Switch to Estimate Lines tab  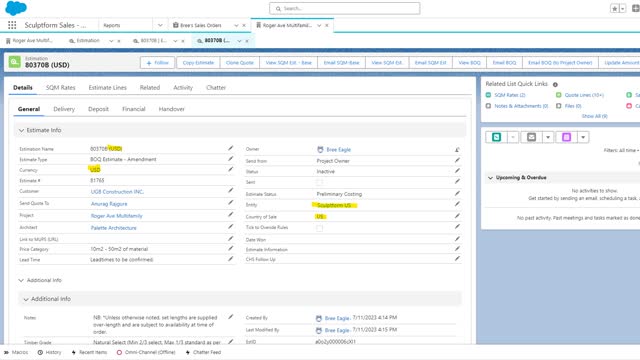(x=107, y=87)
